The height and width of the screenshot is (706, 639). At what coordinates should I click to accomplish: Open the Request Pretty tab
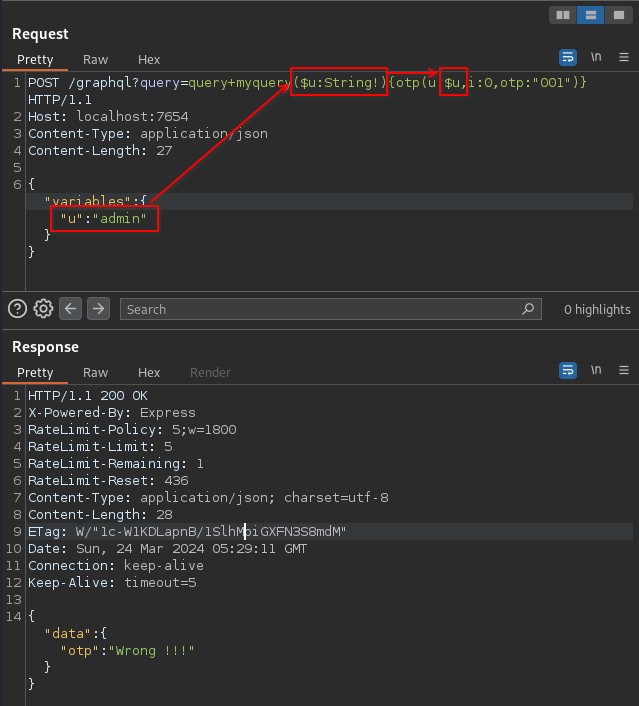tap(35, 59)
